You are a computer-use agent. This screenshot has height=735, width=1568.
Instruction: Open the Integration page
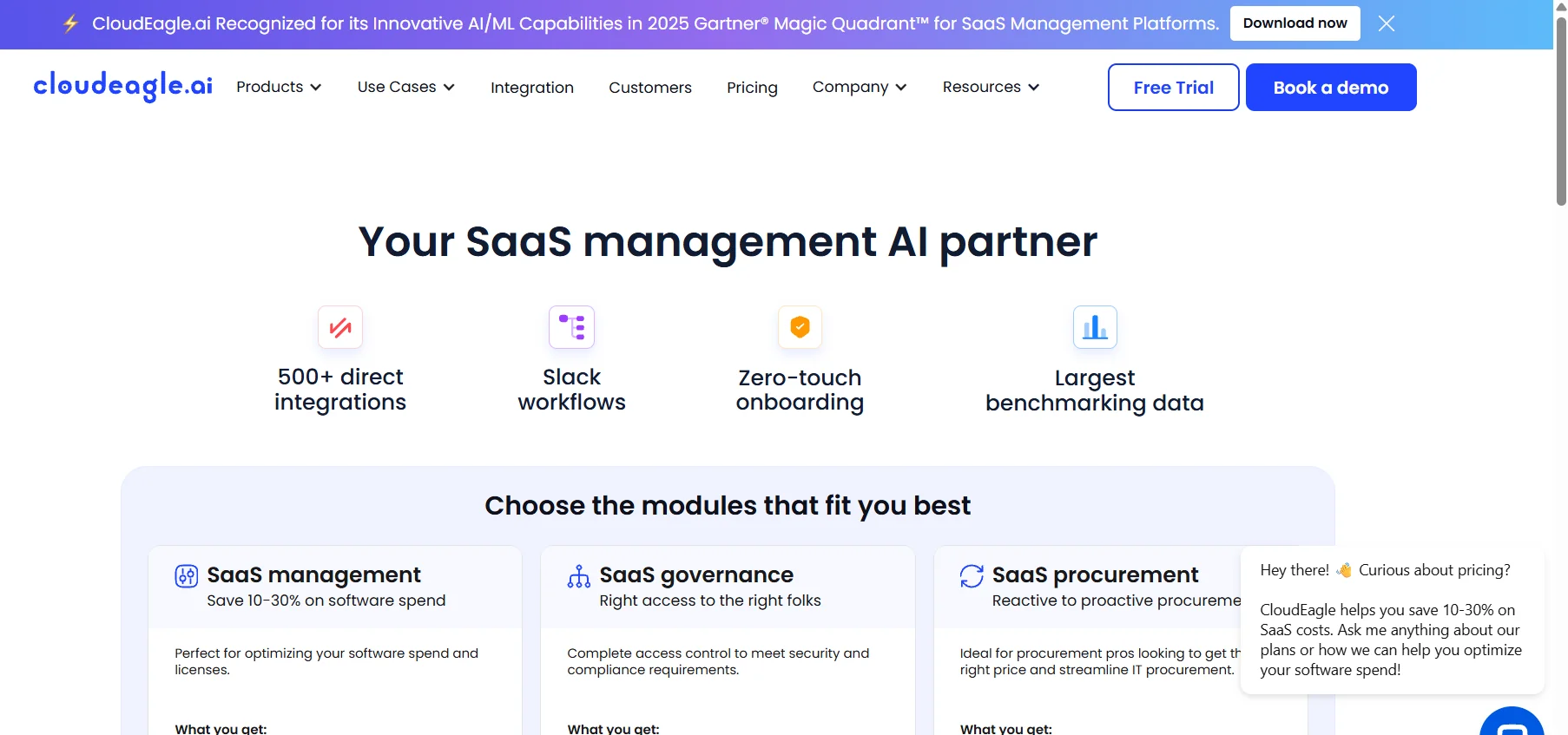(x=532, y=88)
